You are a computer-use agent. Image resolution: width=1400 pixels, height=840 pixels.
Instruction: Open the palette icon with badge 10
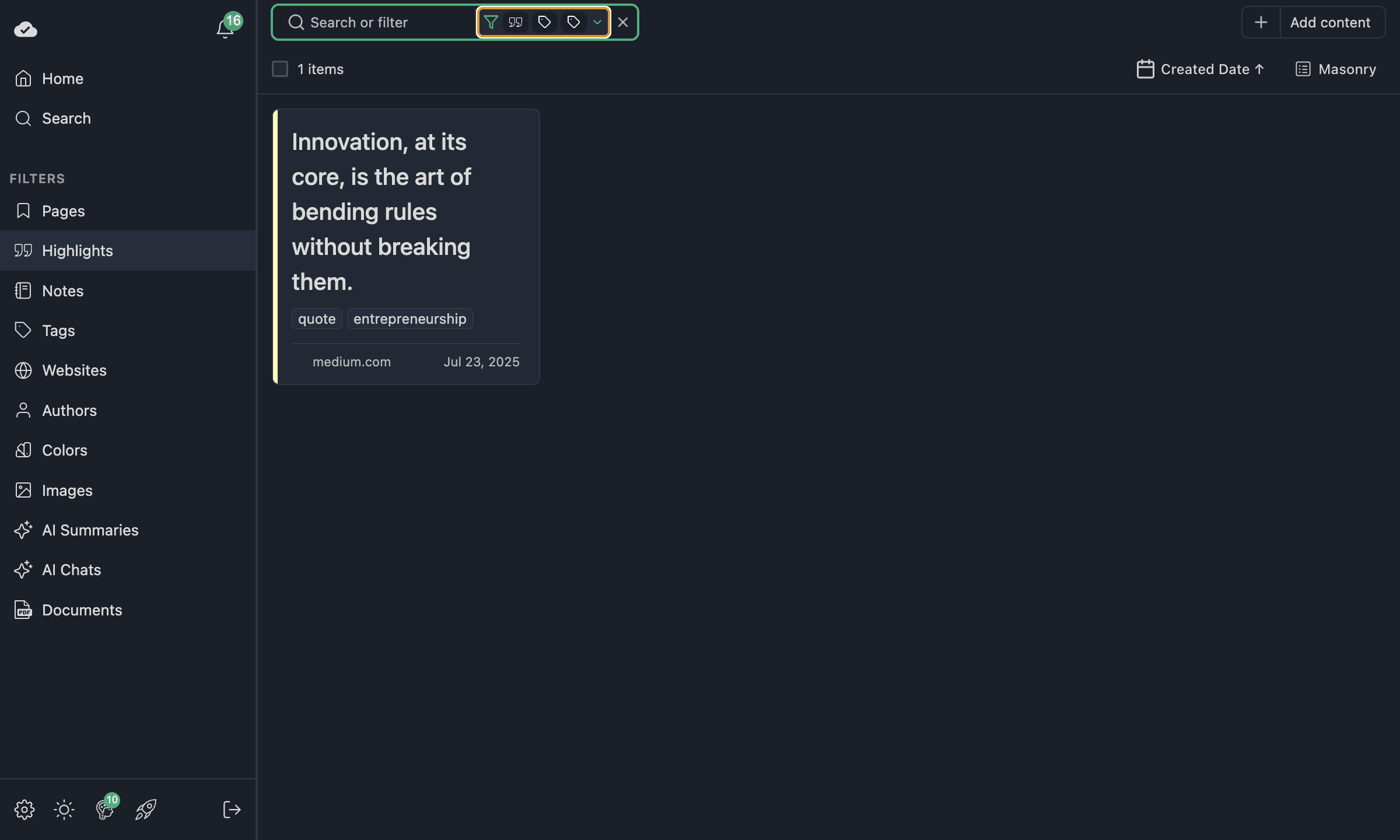(x=105, y=810)
